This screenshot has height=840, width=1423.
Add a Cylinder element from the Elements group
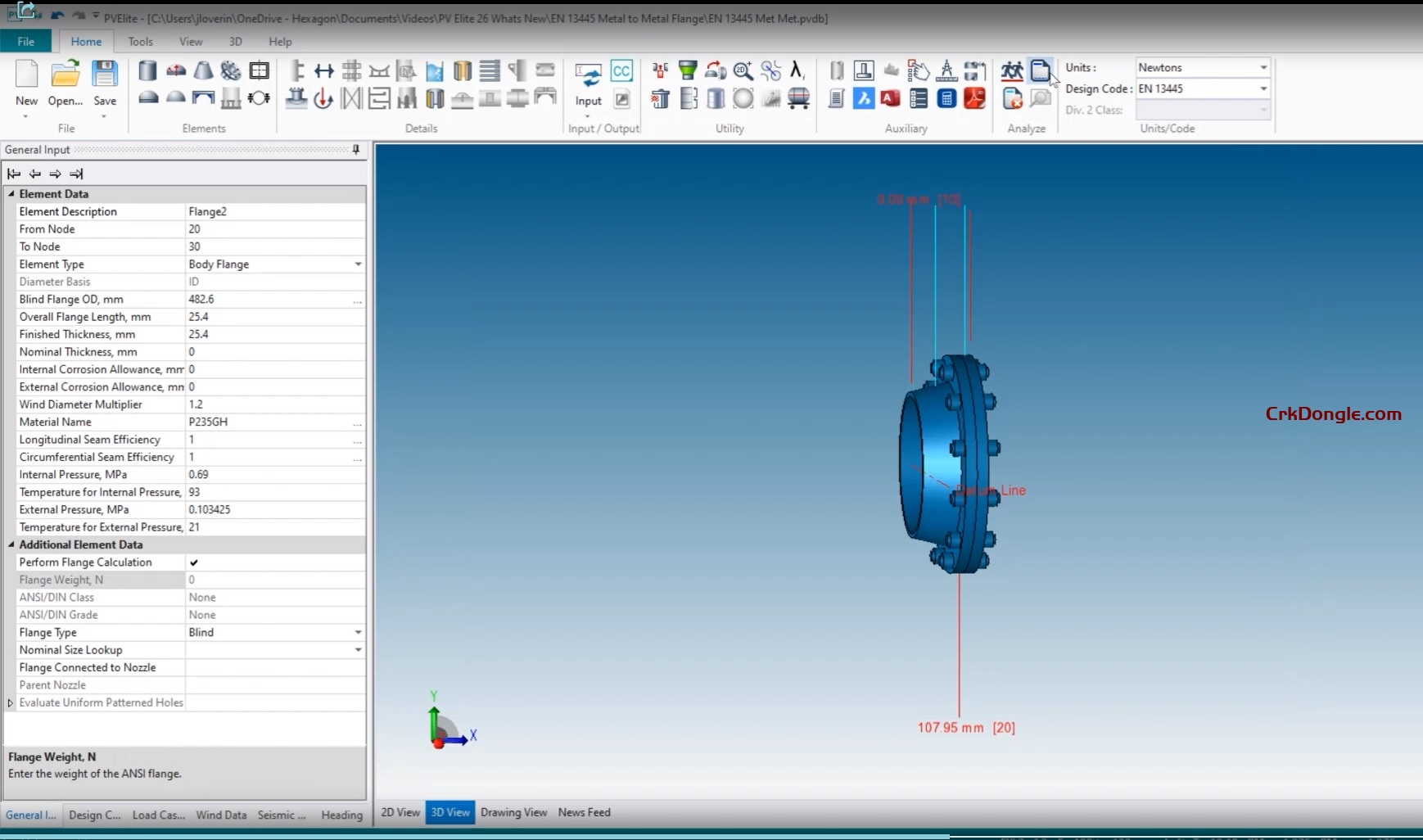148,71
